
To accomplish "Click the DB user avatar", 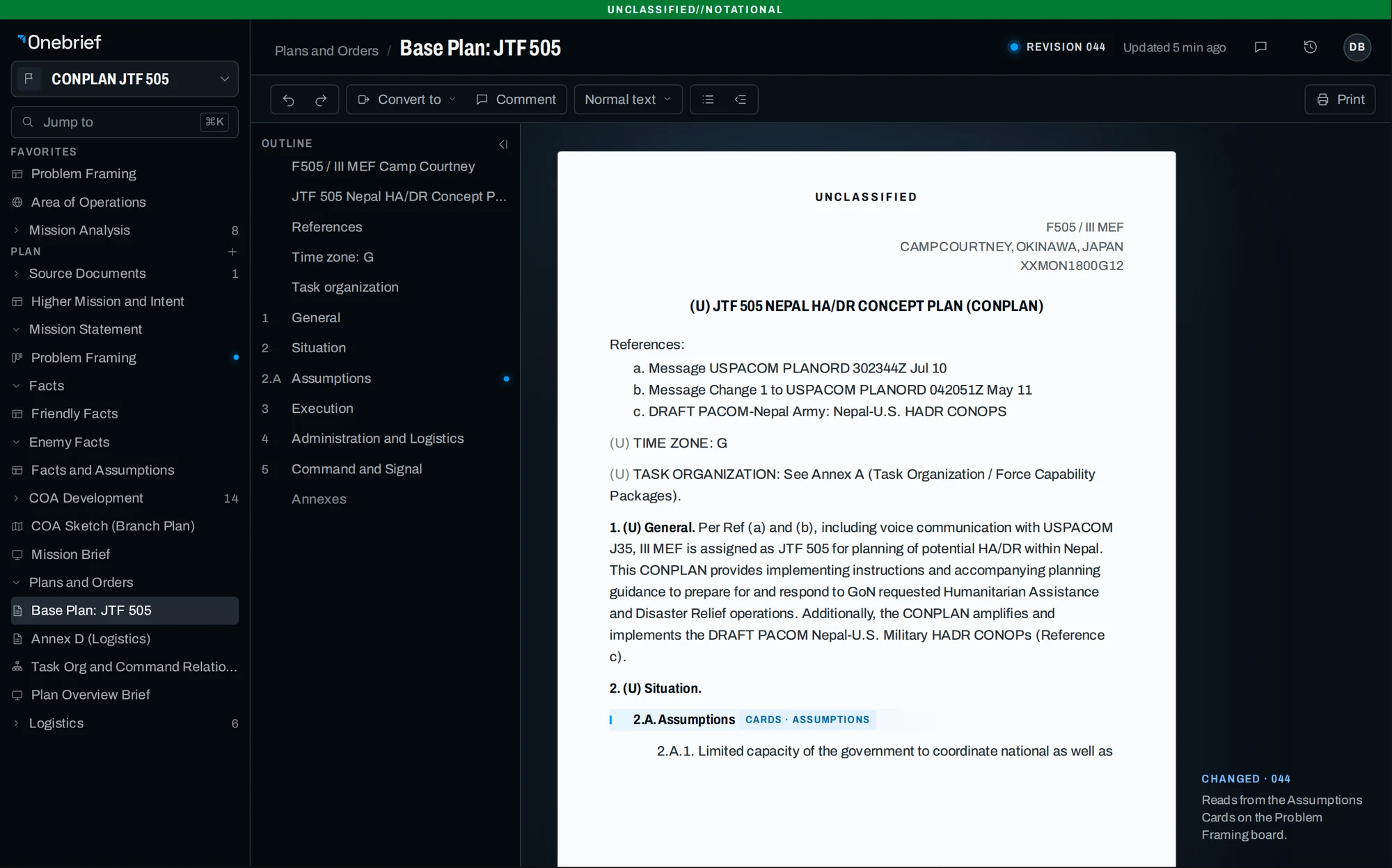I will coord(1357,47).
